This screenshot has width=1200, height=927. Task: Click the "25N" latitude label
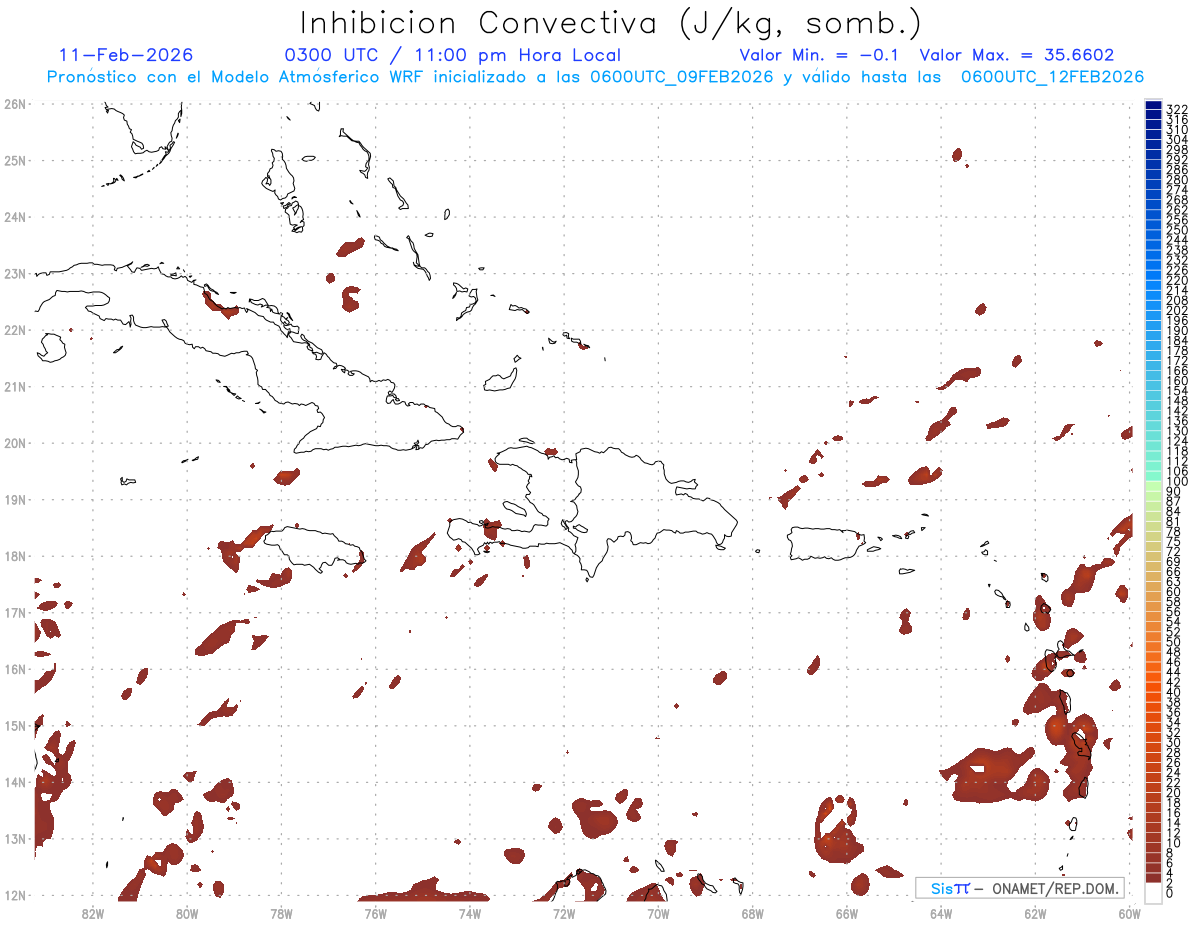[15, 160]
